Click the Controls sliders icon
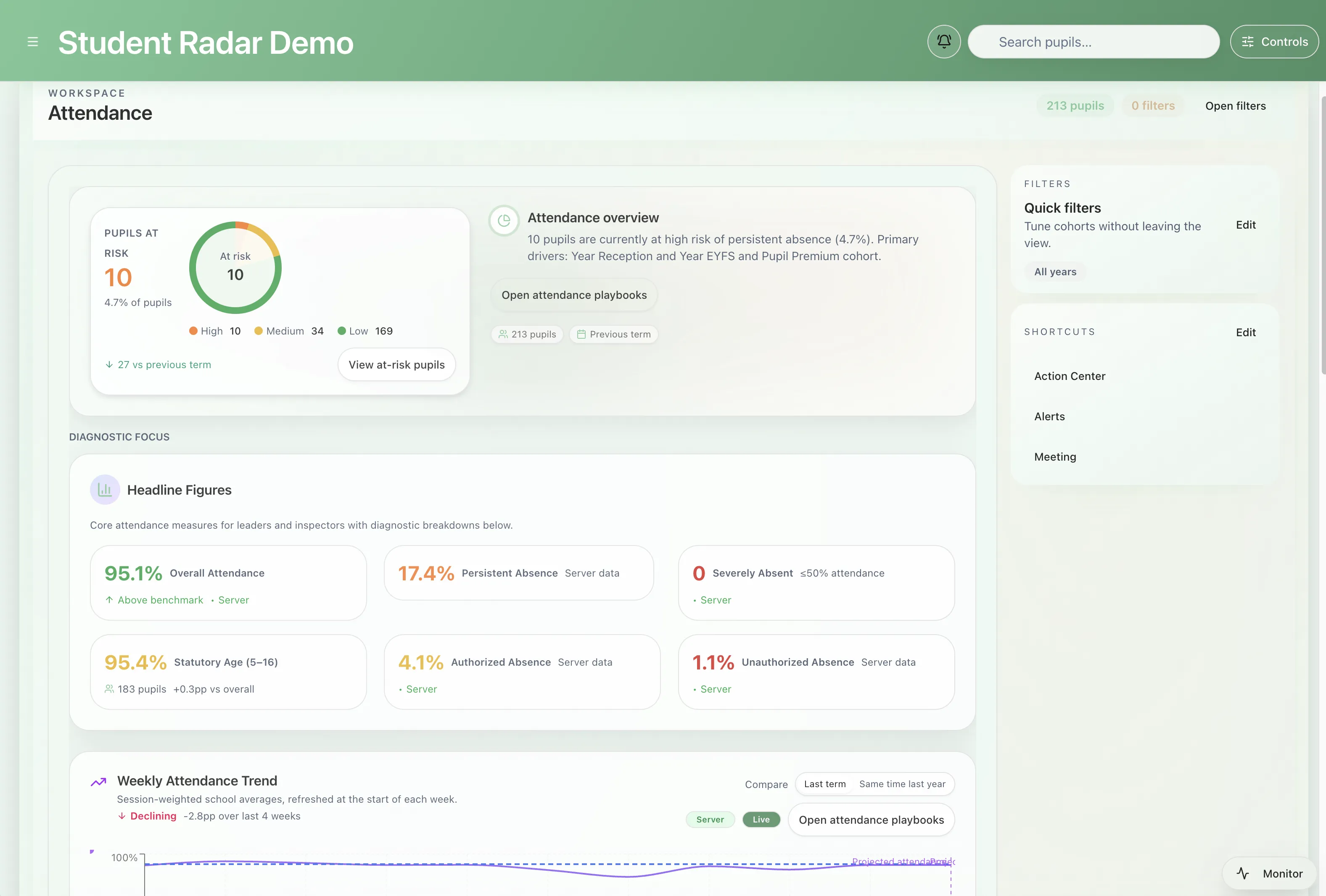The height and width of the screenshot is (896, 1326). [1248, 42]
